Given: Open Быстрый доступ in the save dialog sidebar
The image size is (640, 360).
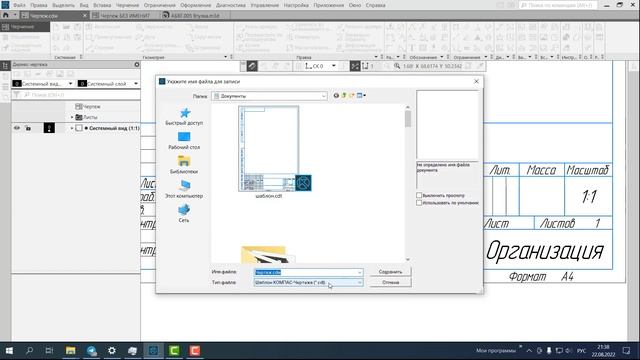Looking at the screenshot, I should point(184,116).
